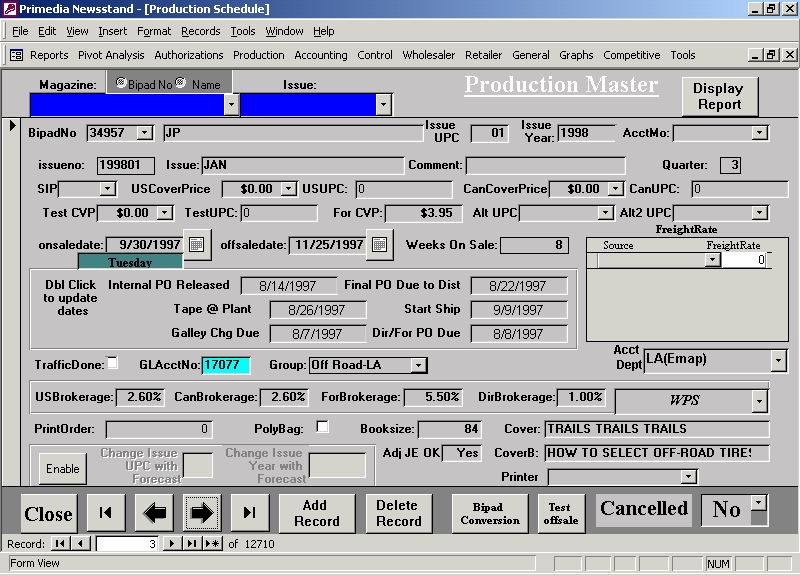This screenshot has height=576, width=800.
Task: Go to next record right arrow
Action: tap(201, 513)
